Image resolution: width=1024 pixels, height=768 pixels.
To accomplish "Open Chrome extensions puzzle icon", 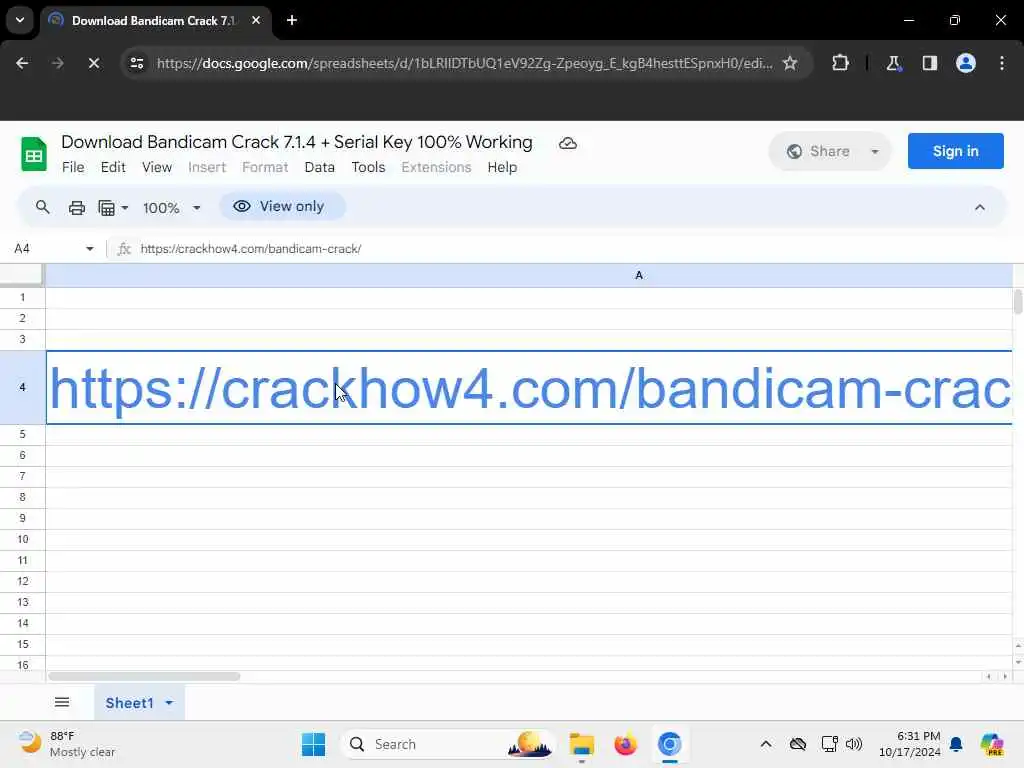I will pos(840,63).
